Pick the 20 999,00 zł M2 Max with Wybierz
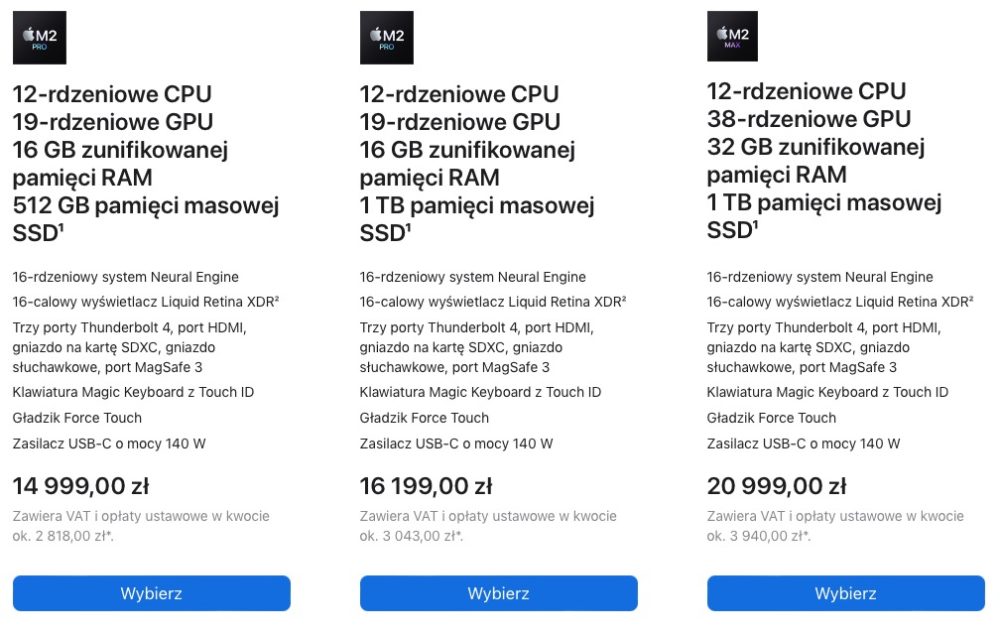 (x=846, y=593)
